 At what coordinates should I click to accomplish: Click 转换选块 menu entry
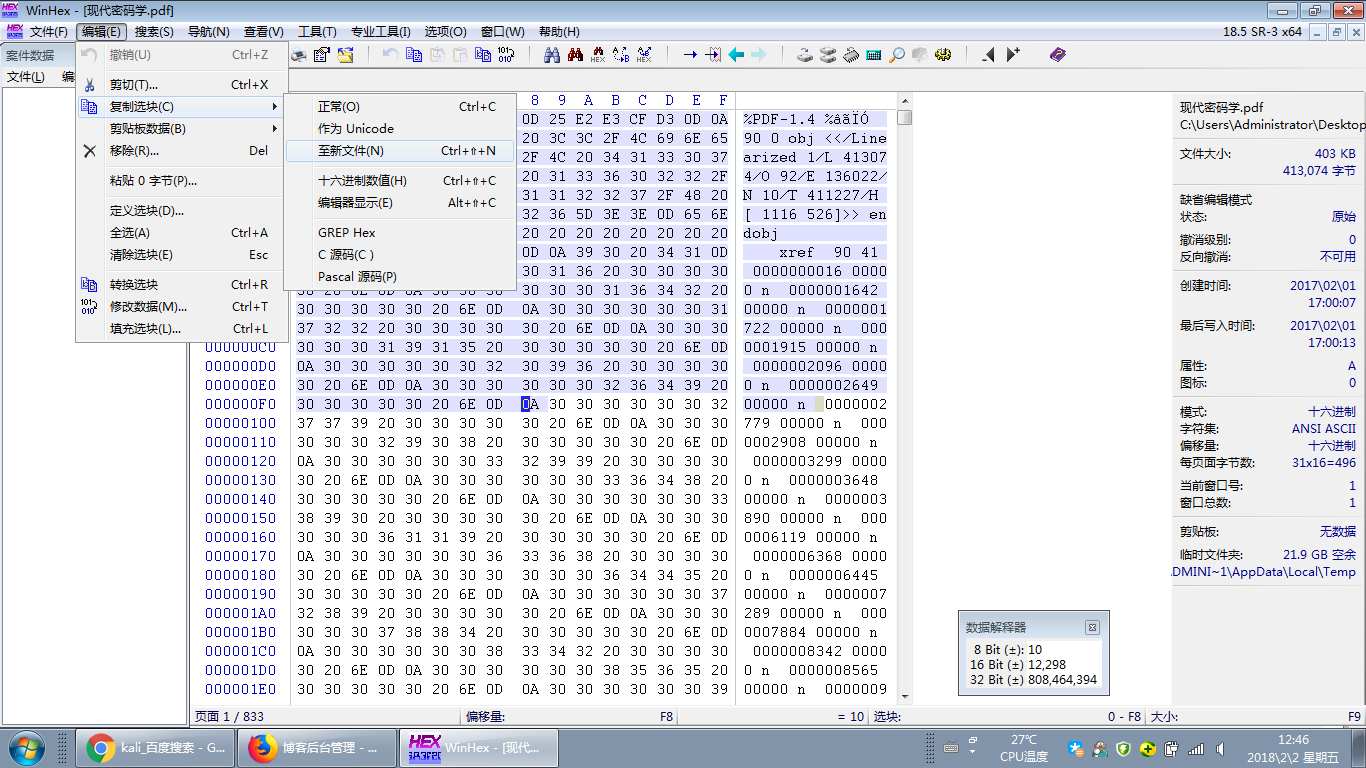point(182,285)
